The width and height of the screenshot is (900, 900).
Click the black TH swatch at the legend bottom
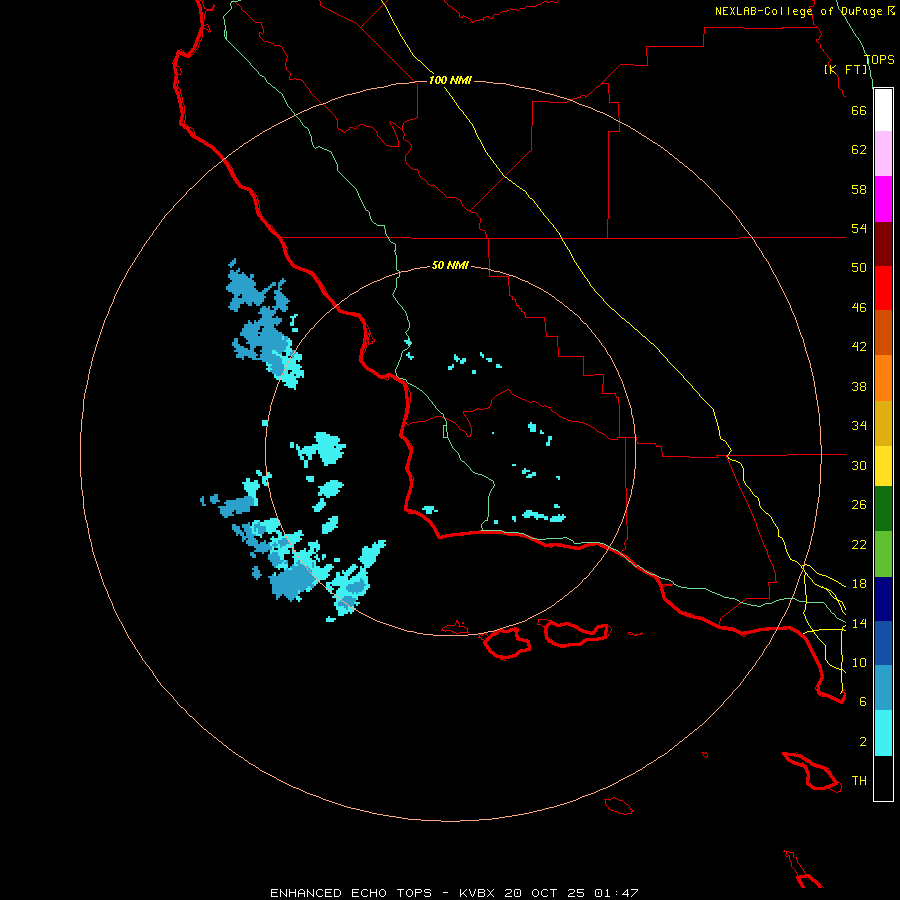[883, 778]
